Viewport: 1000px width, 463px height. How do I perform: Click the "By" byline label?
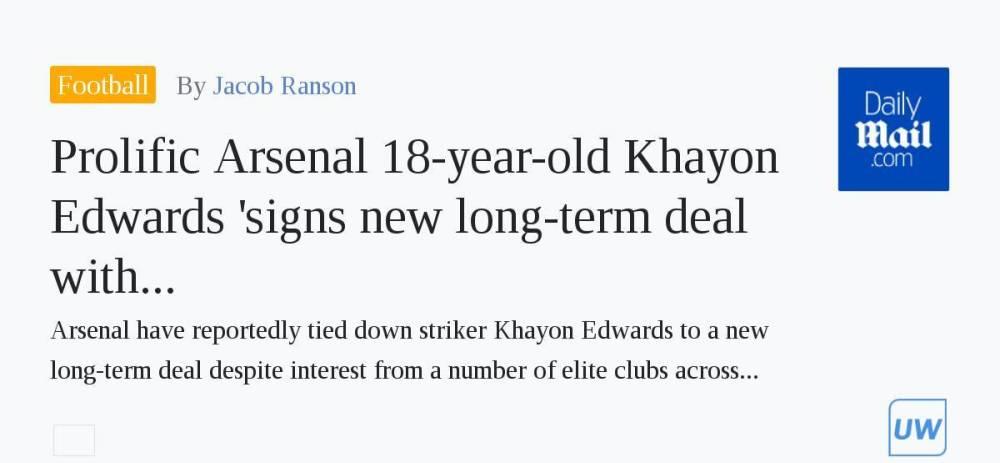(191, 87)
